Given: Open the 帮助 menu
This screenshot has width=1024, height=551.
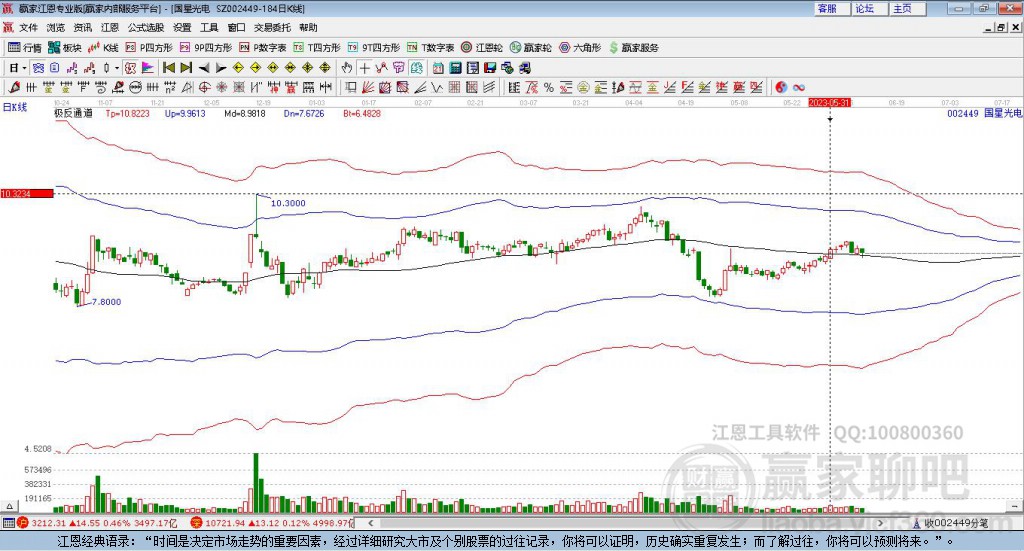Looking at the screenshot, I should tap(308, 27).
